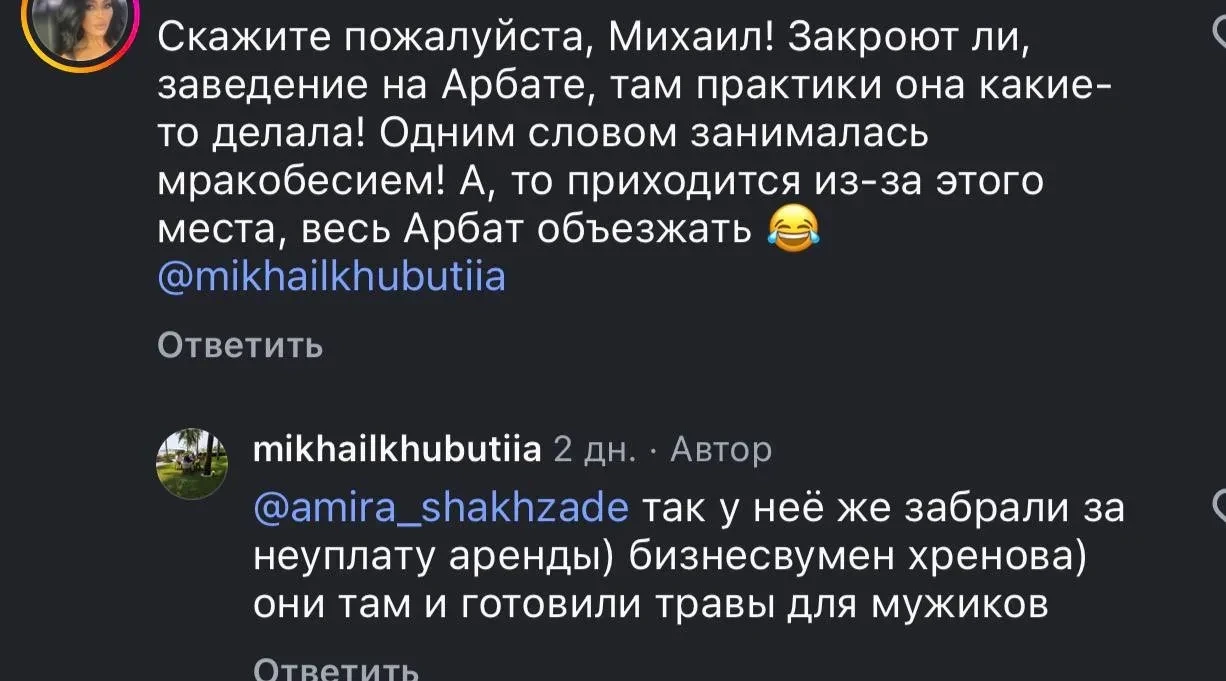Click the "2 дн." timestamp on the reply
The height and width of the screenshot is (681, 1226).
click(x=595, y=450)
